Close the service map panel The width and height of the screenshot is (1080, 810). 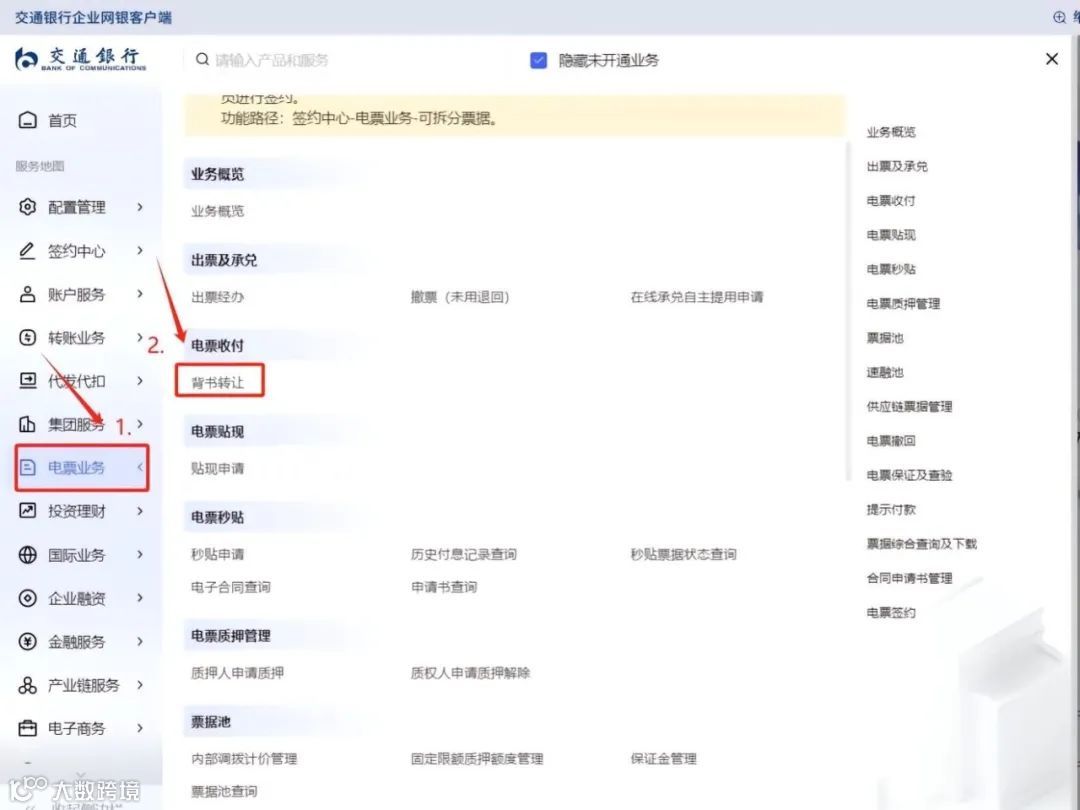pos(1052,59)
